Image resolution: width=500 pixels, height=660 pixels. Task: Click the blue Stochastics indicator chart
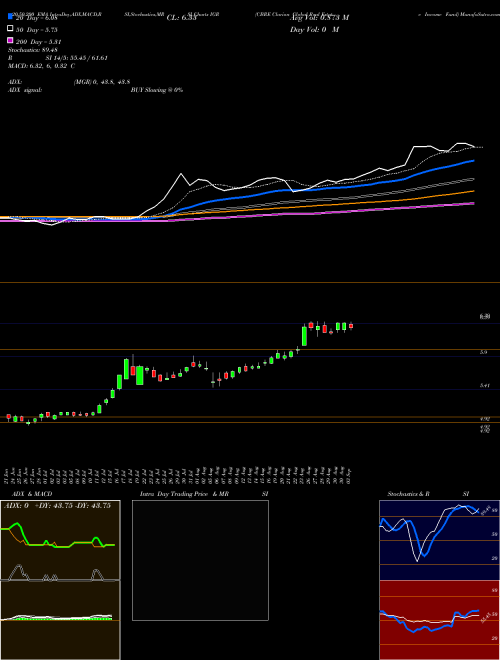coord(439,540)
